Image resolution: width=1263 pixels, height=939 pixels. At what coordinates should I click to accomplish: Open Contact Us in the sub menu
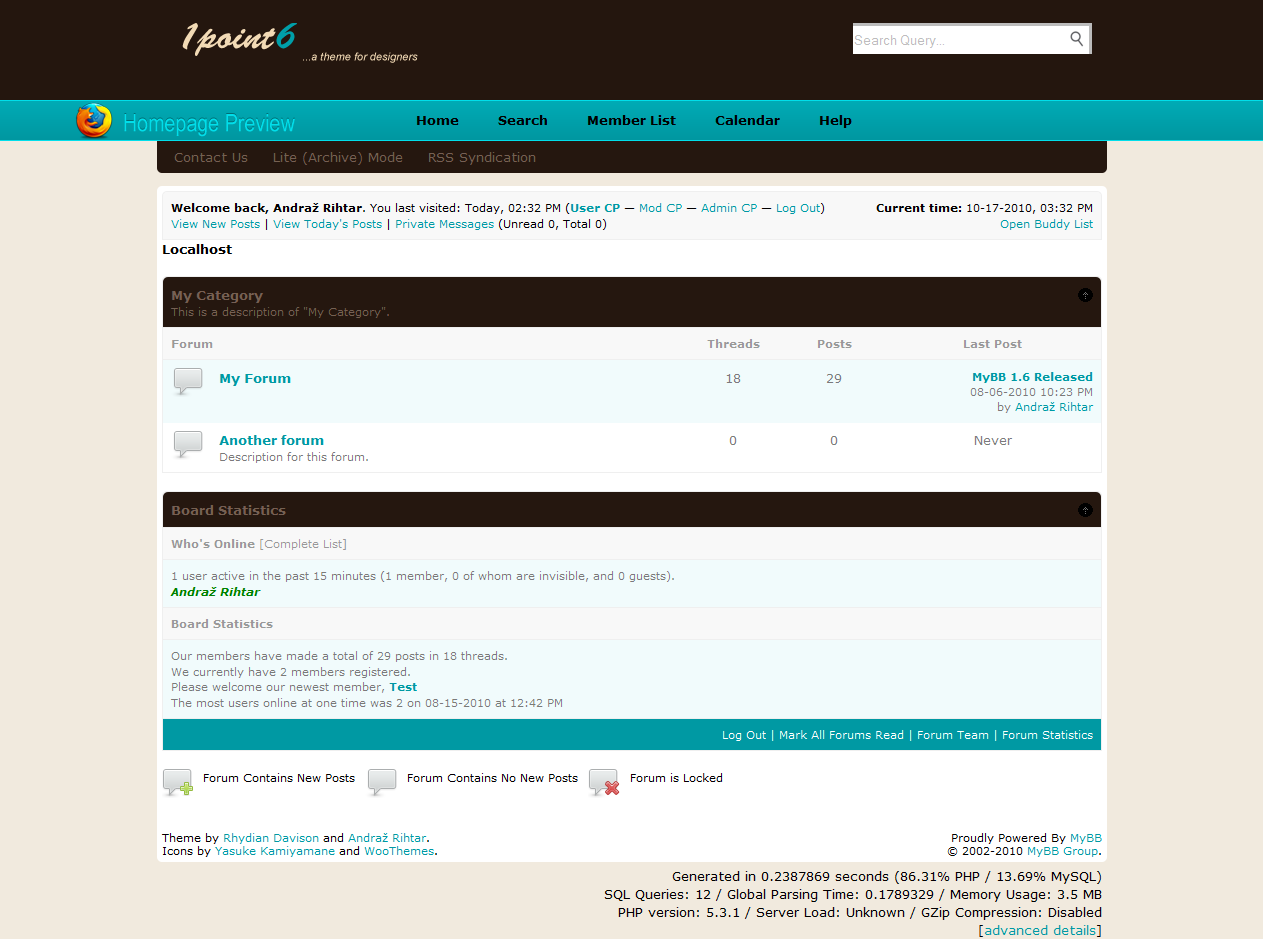click(211, 157)
